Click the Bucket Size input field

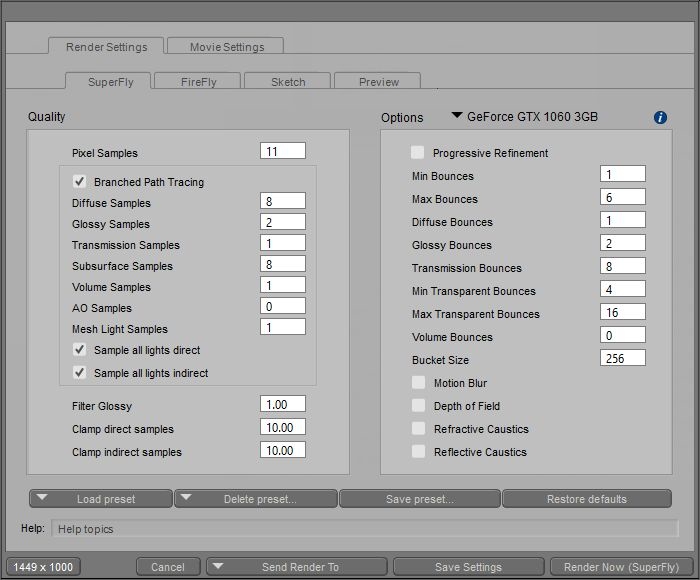[x=623, y=358]
